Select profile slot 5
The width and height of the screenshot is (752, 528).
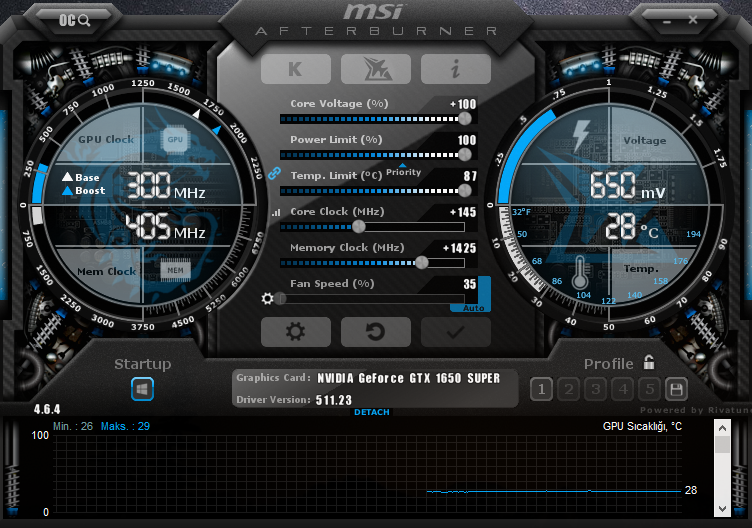click(x=650, y=389)
